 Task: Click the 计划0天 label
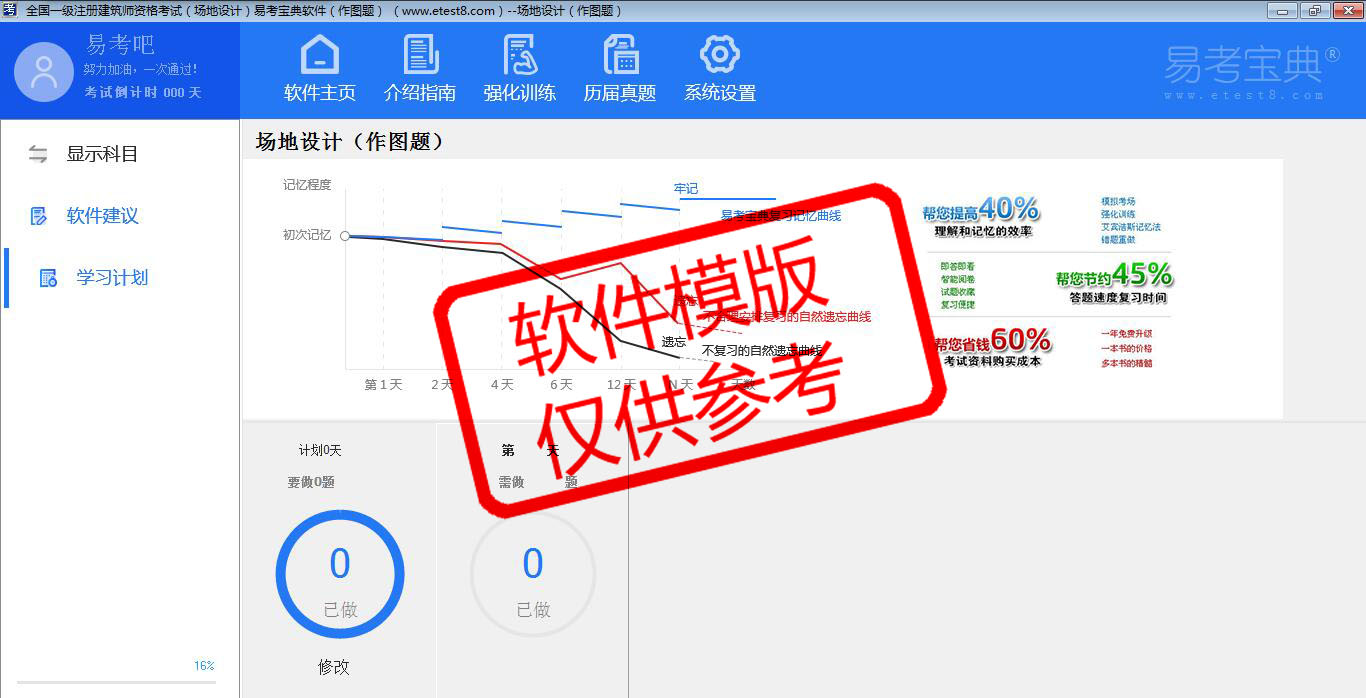tap(320, 451)
